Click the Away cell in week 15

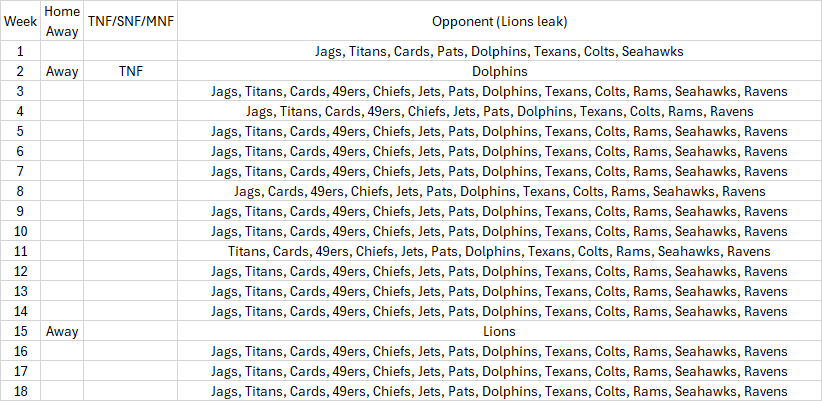click(x=62, y=331)
